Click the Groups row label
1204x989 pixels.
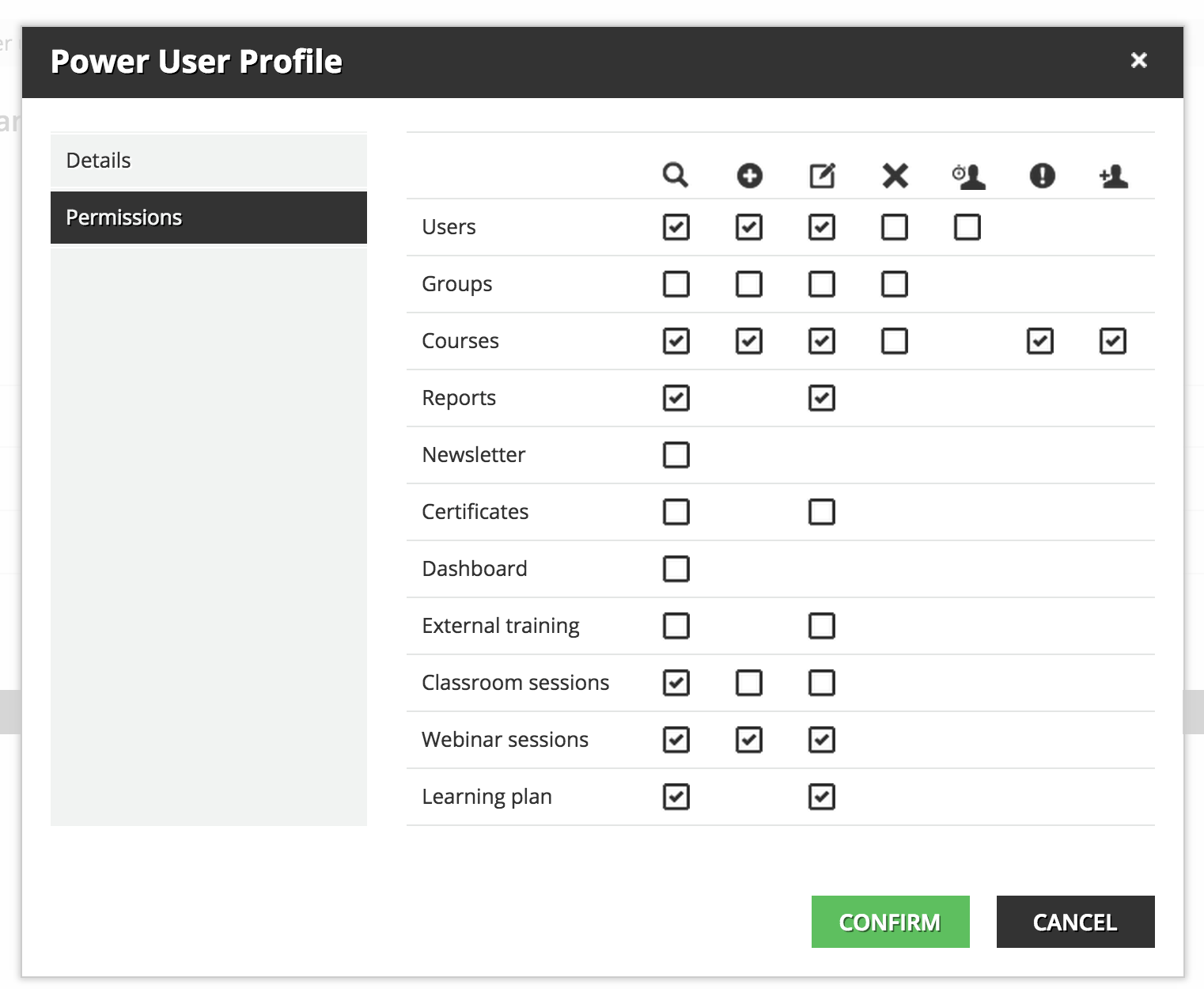coord(456,284)
